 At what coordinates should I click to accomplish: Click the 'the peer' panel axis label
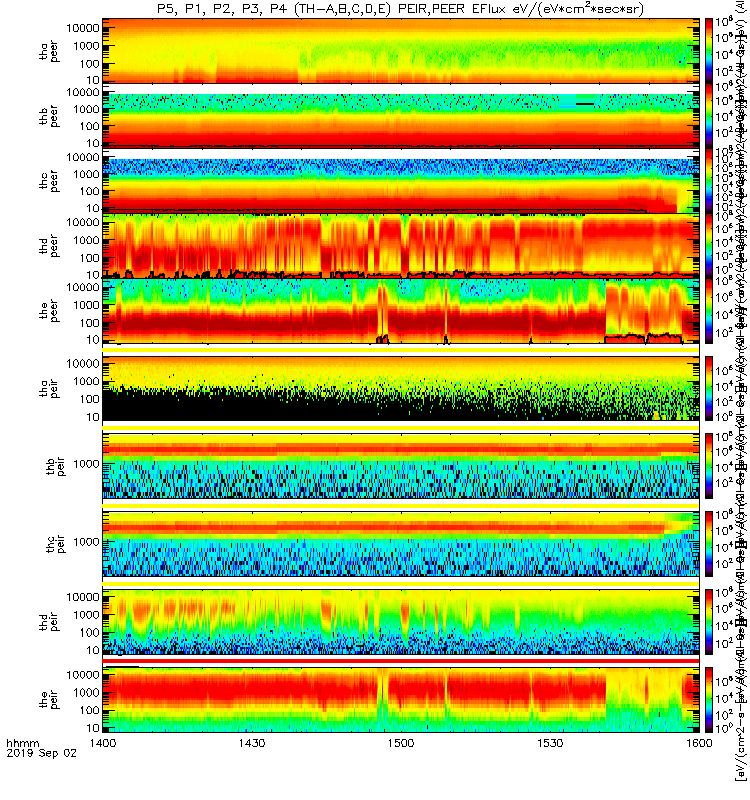(49, 311)
